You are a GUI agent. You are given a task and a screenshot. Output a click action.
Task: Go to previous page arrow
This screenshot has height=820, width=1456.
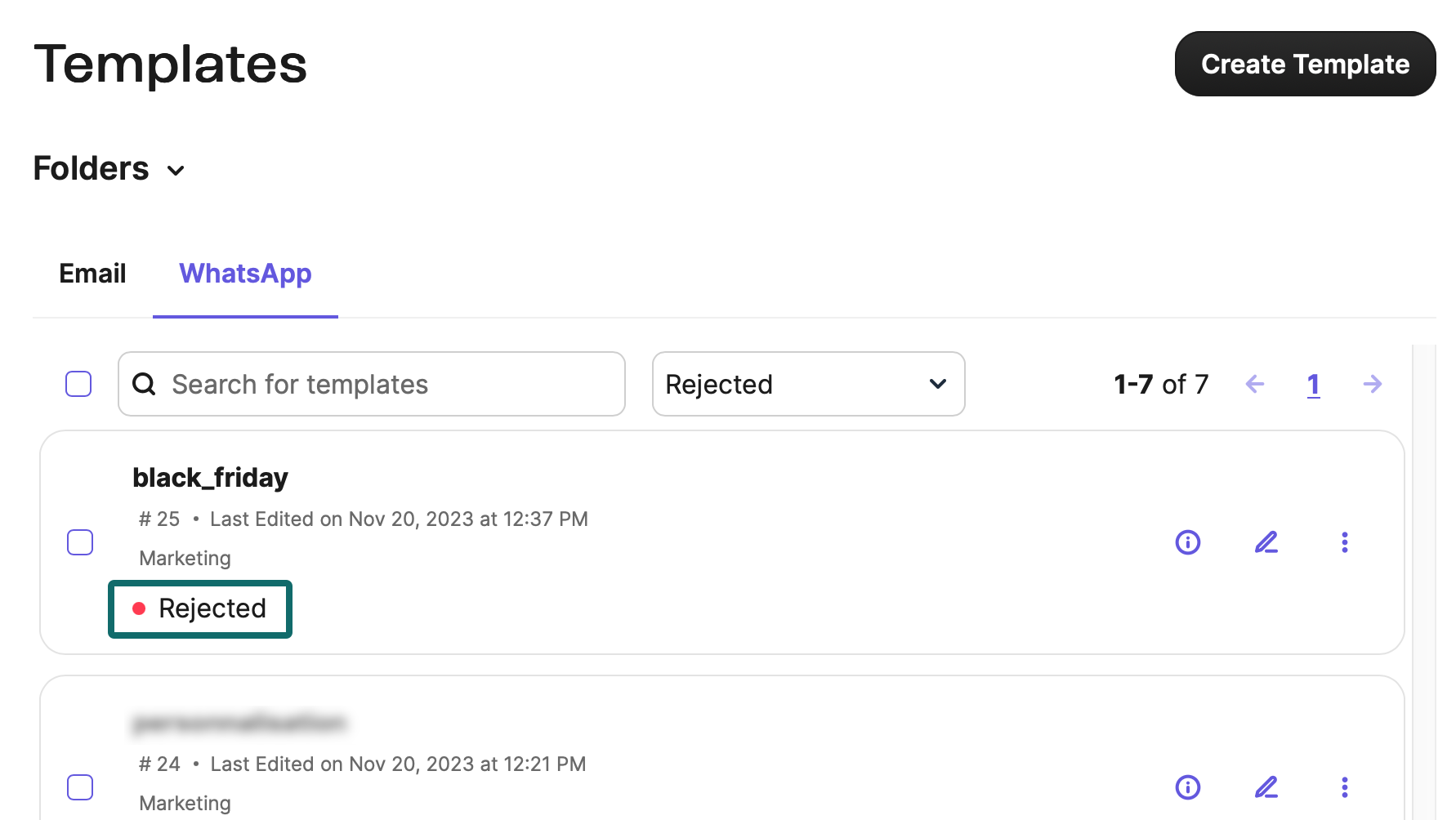1255,384
